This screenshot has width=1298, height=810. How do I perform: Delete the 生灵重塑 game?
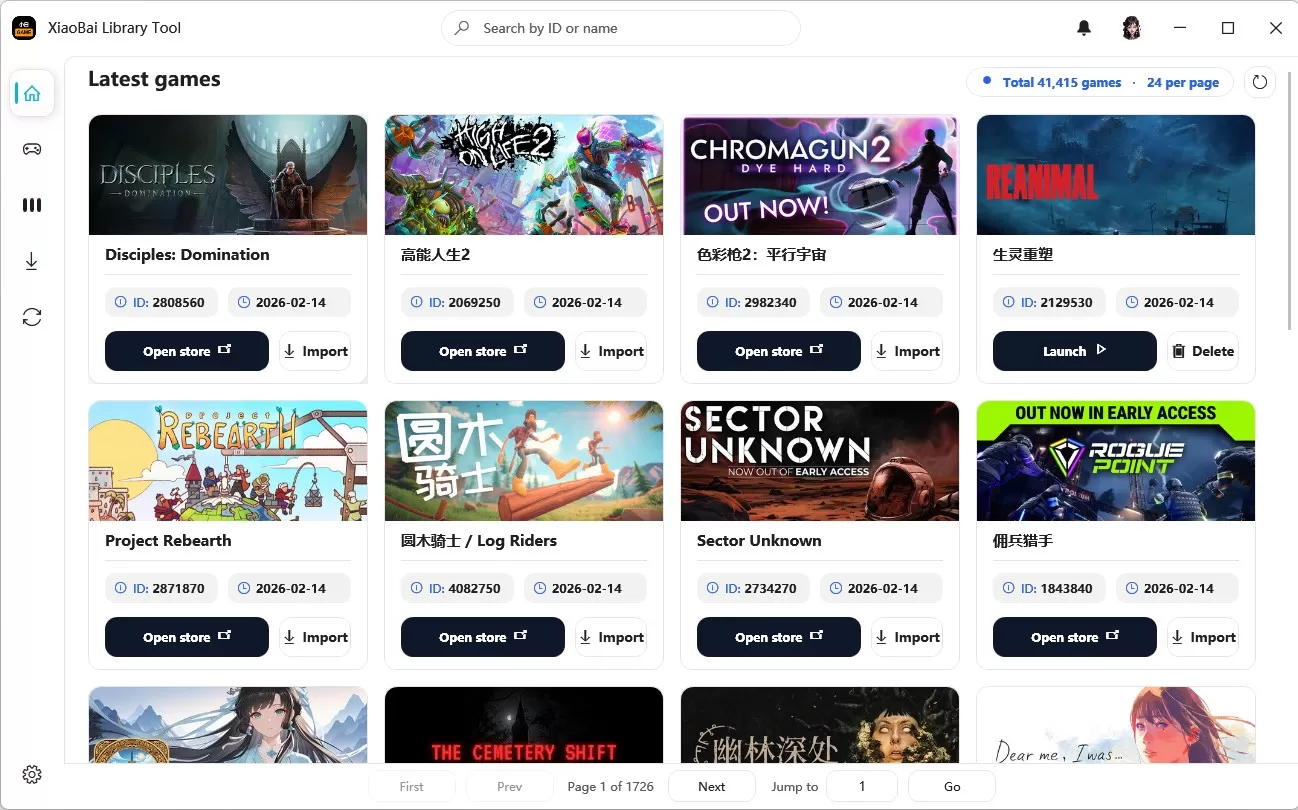pyautogui.click(x=1202, y=351)
